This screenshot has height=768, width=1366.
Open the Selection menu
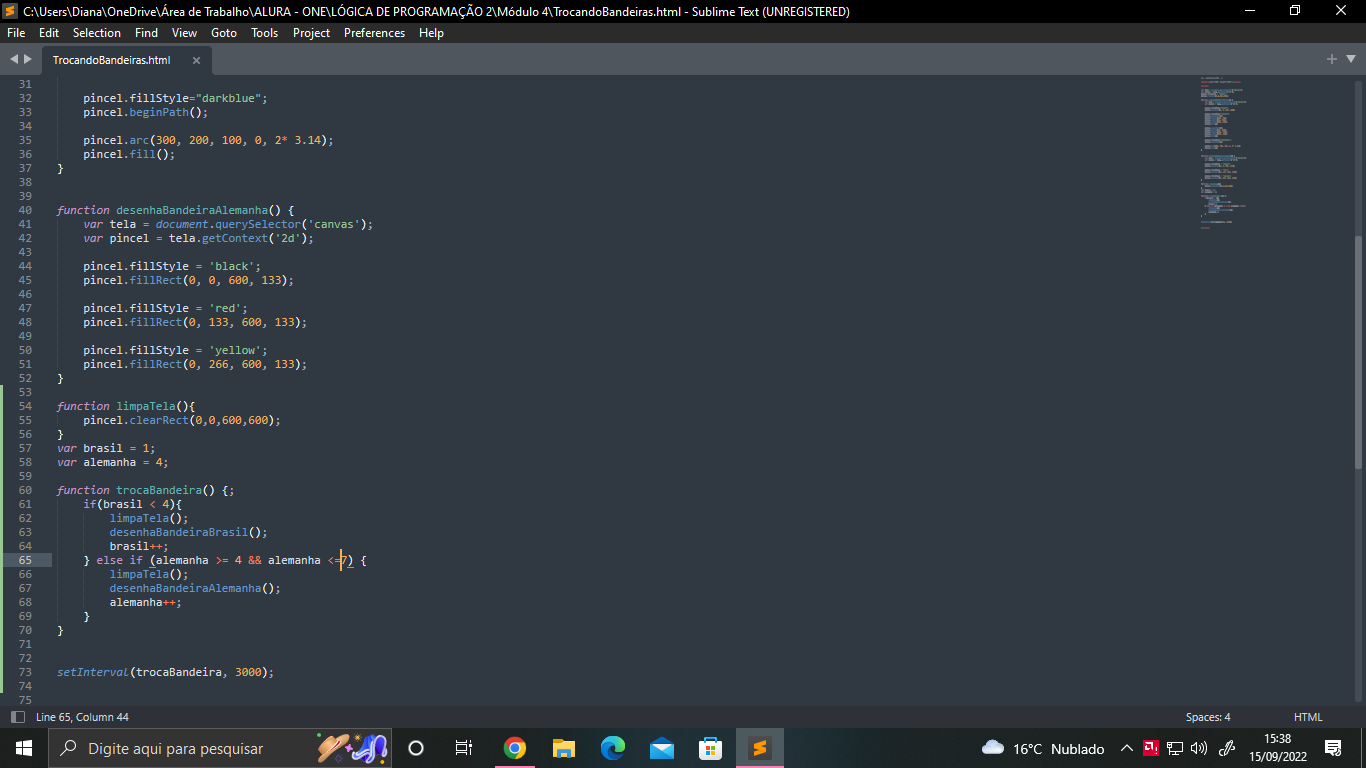click(97, 33)
